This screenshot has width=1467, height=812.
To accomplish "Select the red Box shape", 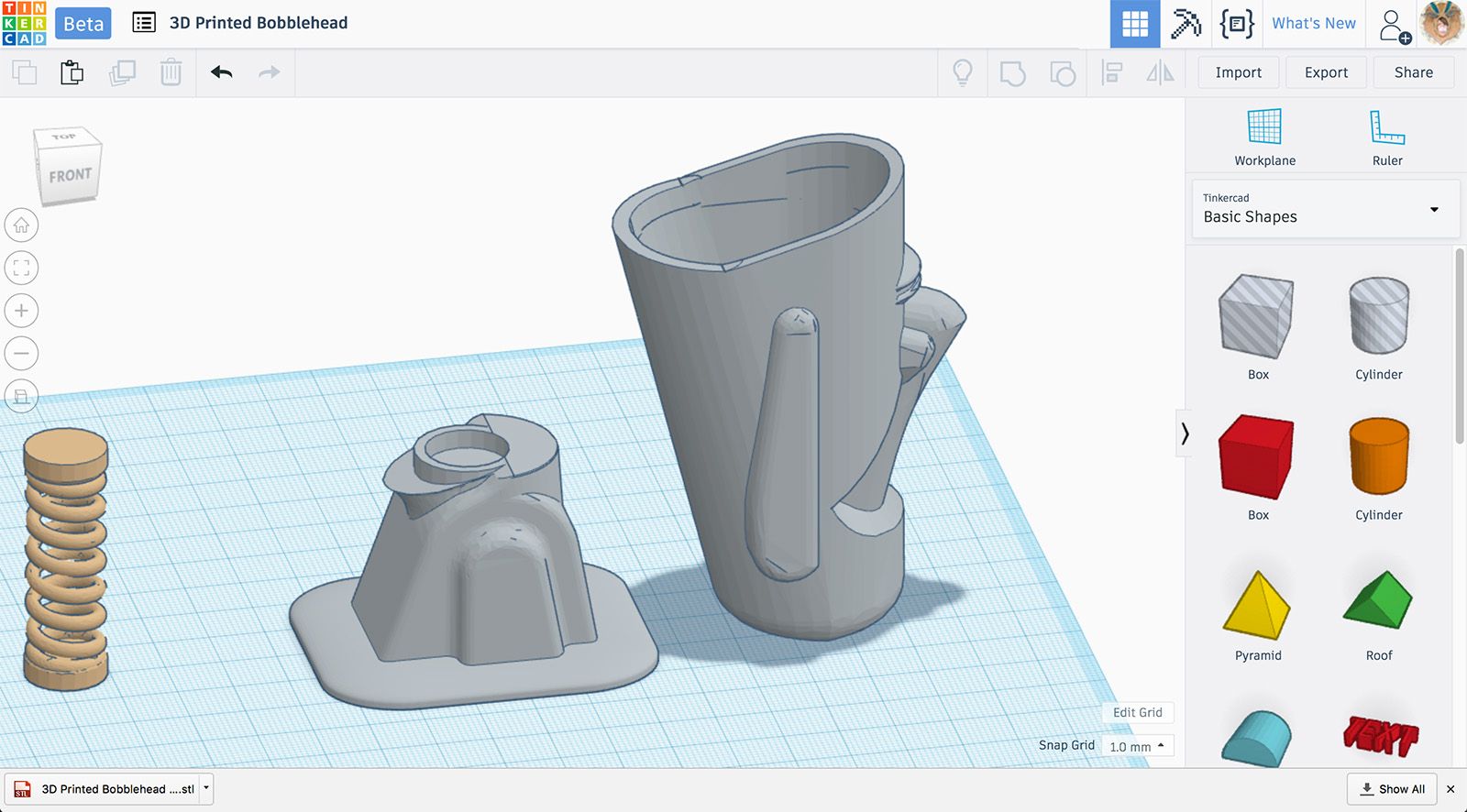I will (1257, 456).
